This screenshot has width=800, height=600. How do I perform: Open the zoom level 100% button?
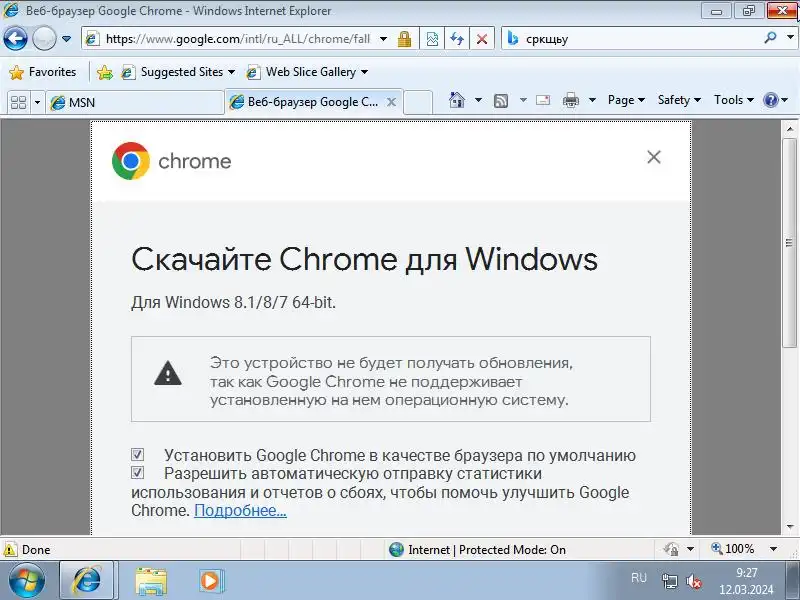(x=733, y=549)
